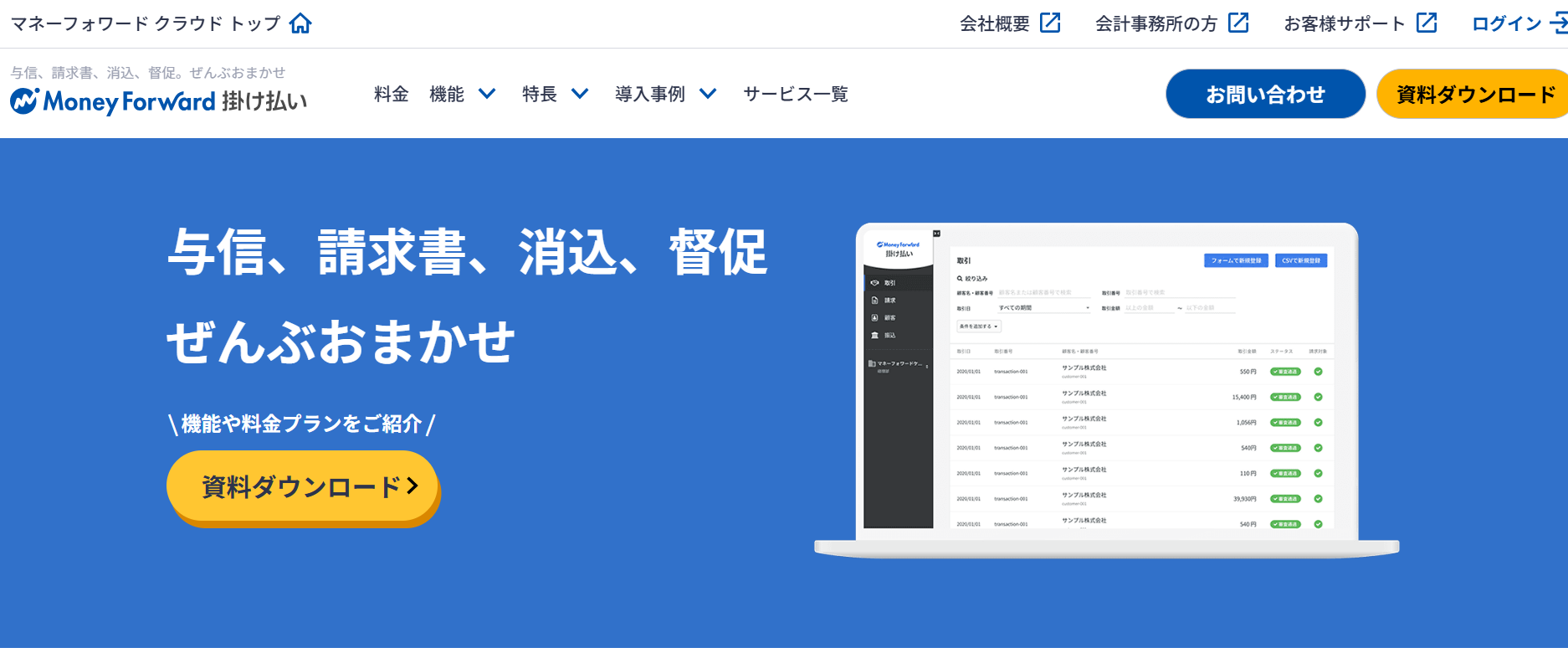
Task: Click the tagline 与信、請求書、消込、督促。ぜんぶおまかせ above the logo
Action: click(148, 73)
